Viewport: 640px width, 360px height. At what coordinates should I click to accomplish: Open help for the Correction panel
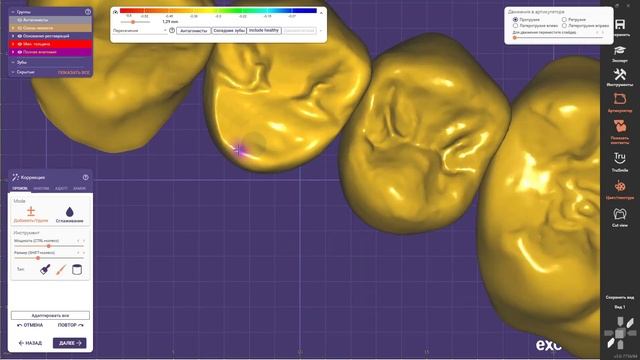tap(85, 177)
